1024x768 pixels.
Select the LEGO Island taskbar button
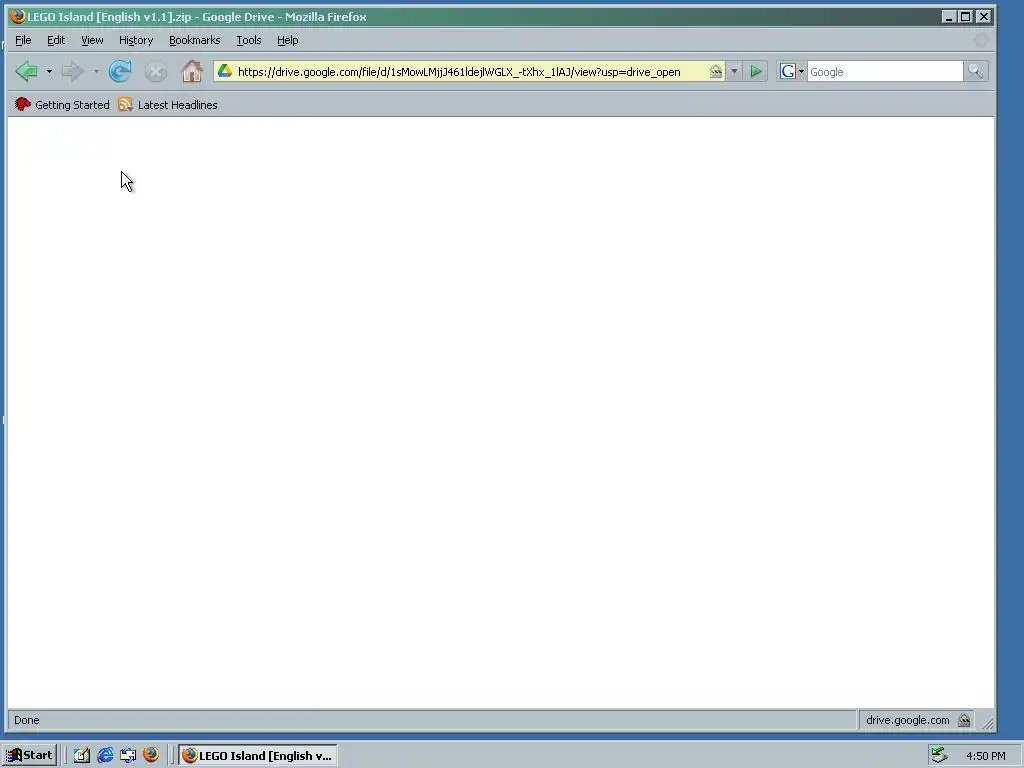coord(258,756)
